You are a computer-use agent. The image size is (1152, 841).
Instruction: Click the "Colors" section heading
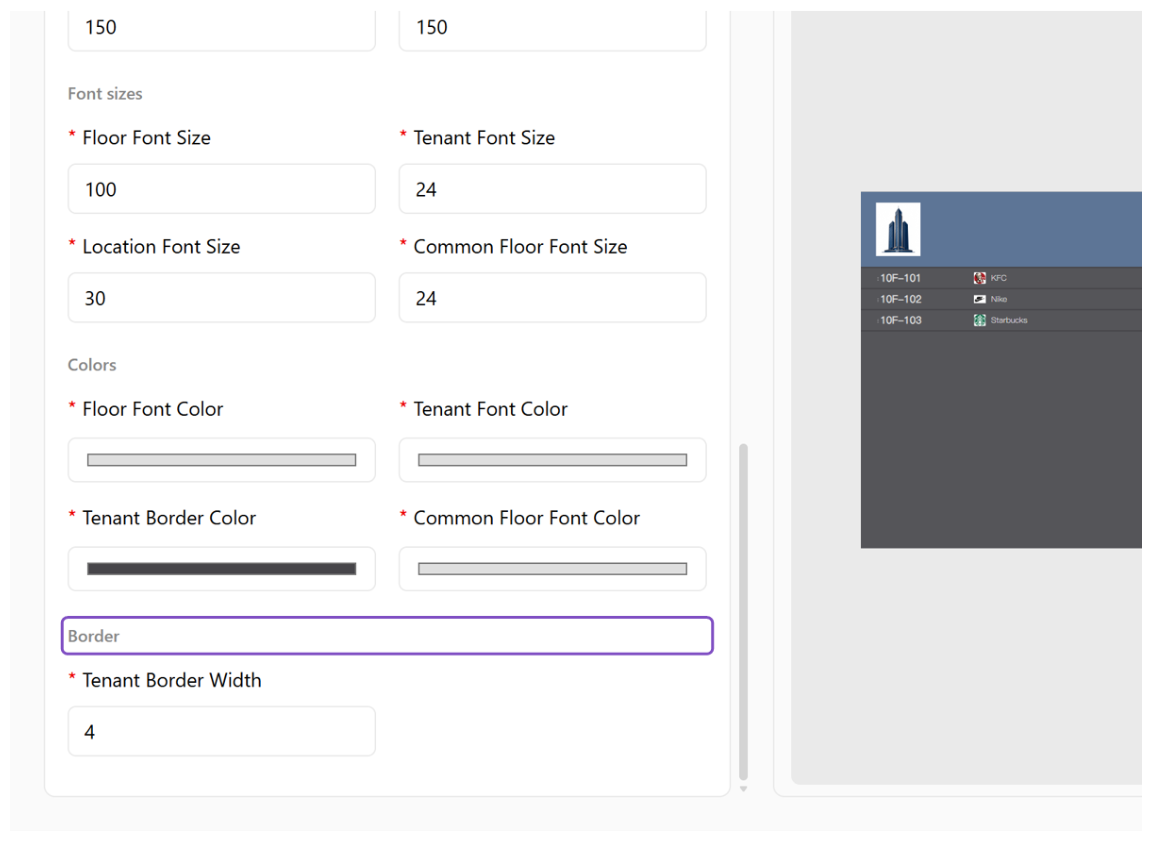coord(92,365)
